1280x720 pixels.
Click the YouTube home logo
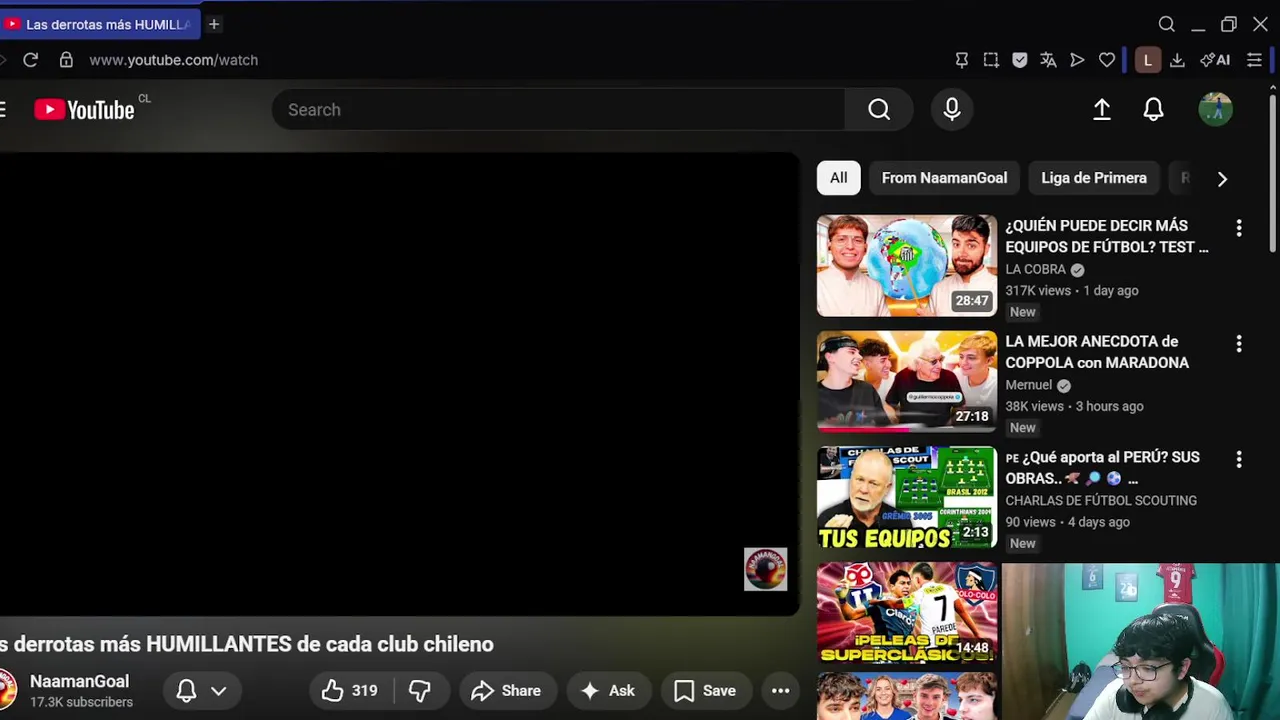click(84, 110)
